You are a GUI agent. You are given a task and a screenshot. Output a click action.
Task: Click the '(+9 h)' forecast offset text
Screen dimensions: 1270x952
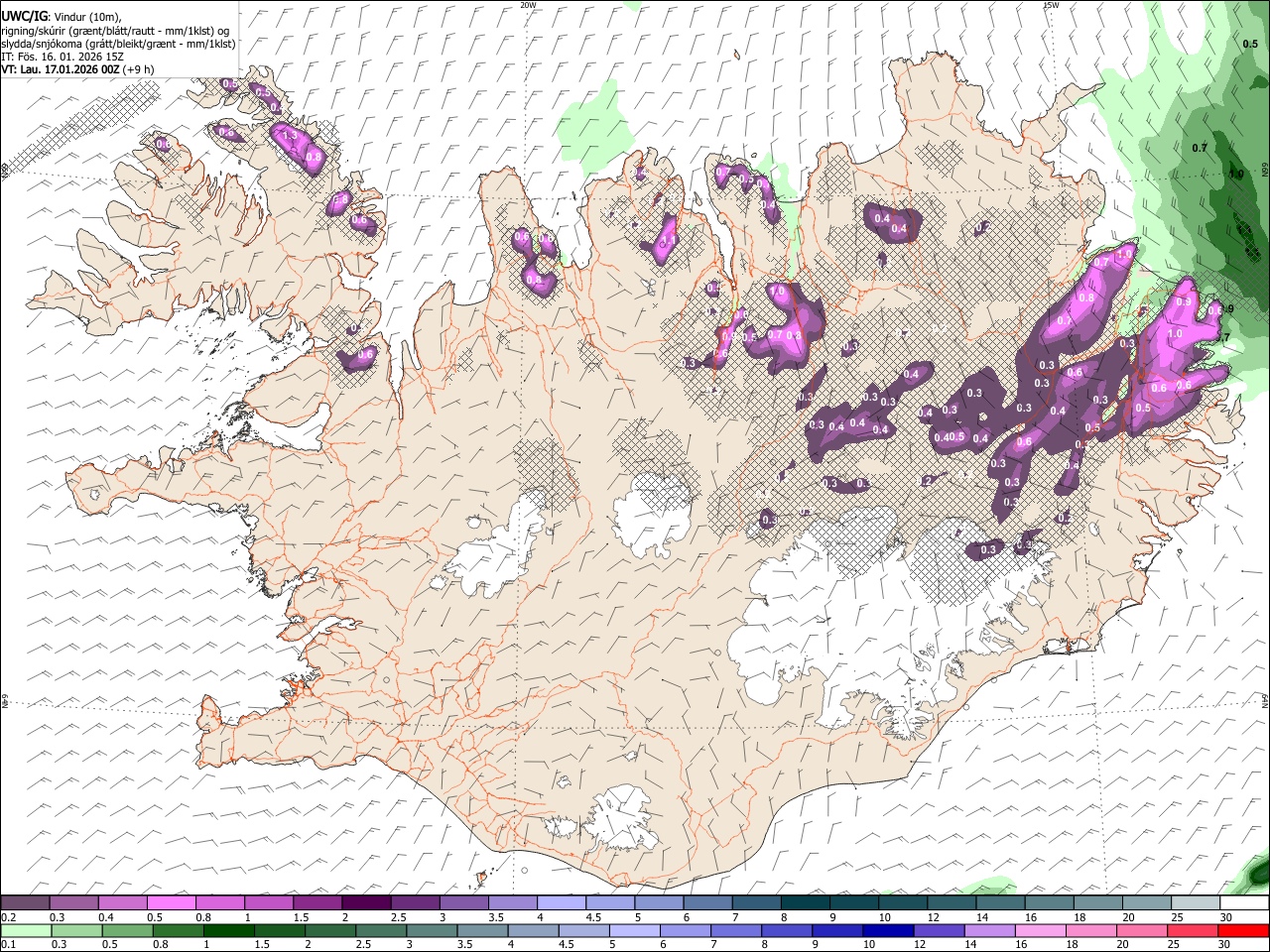[140, 69]
